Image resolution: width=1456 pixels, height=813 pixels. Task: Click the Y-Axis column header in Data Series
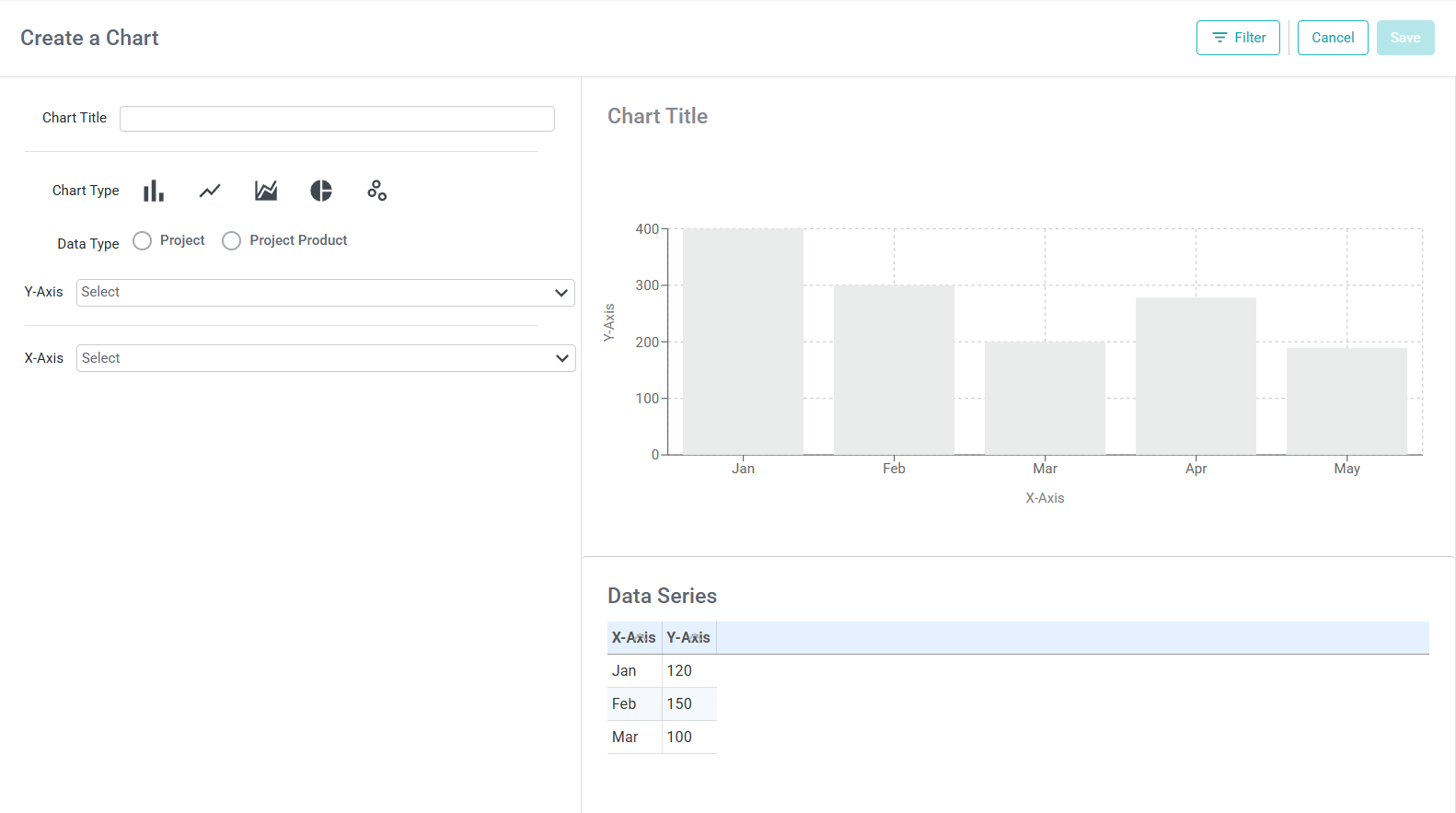click(x=688, y=638)
